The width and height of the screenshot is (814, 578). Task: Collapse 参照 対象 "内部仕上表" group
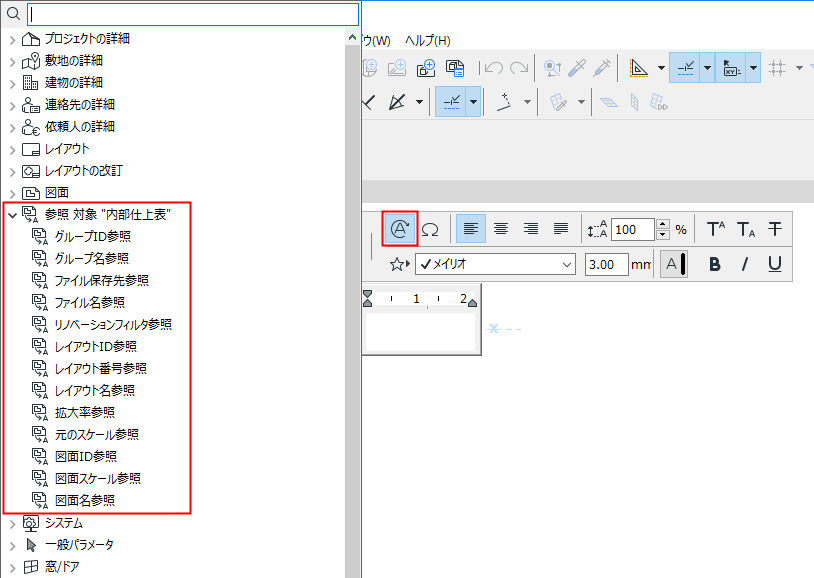[x=13, y=215]
